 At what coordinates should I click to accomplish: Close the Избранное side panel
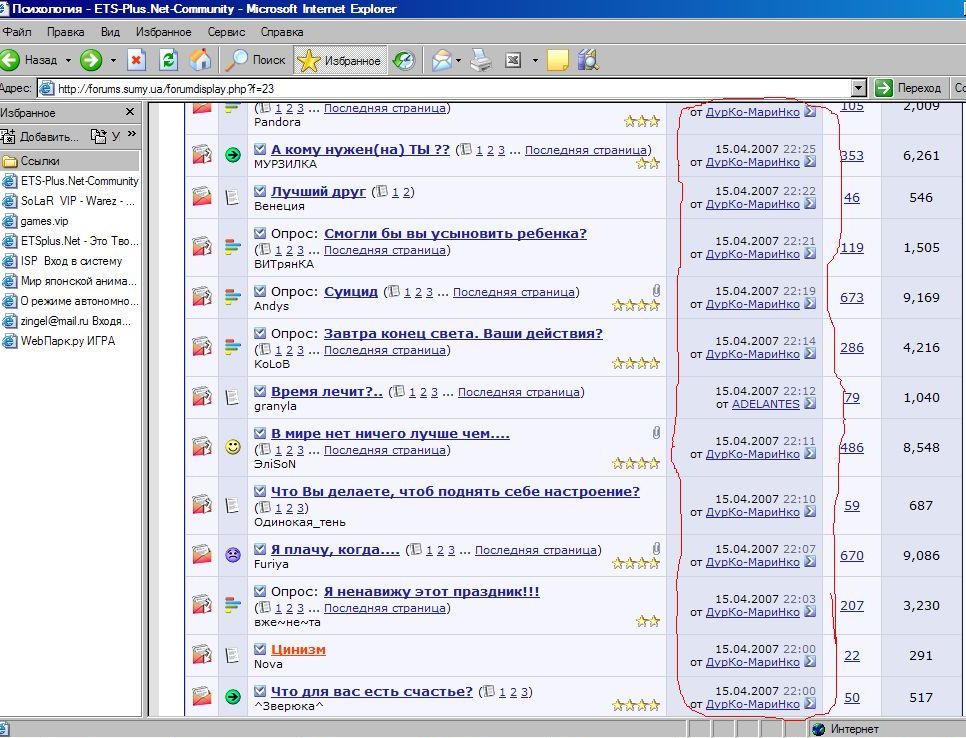[x=130, y=112]
